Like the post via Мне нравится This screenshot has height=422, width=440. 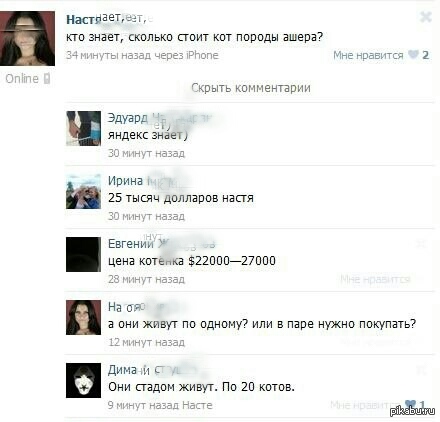click(x=368, y=55)
